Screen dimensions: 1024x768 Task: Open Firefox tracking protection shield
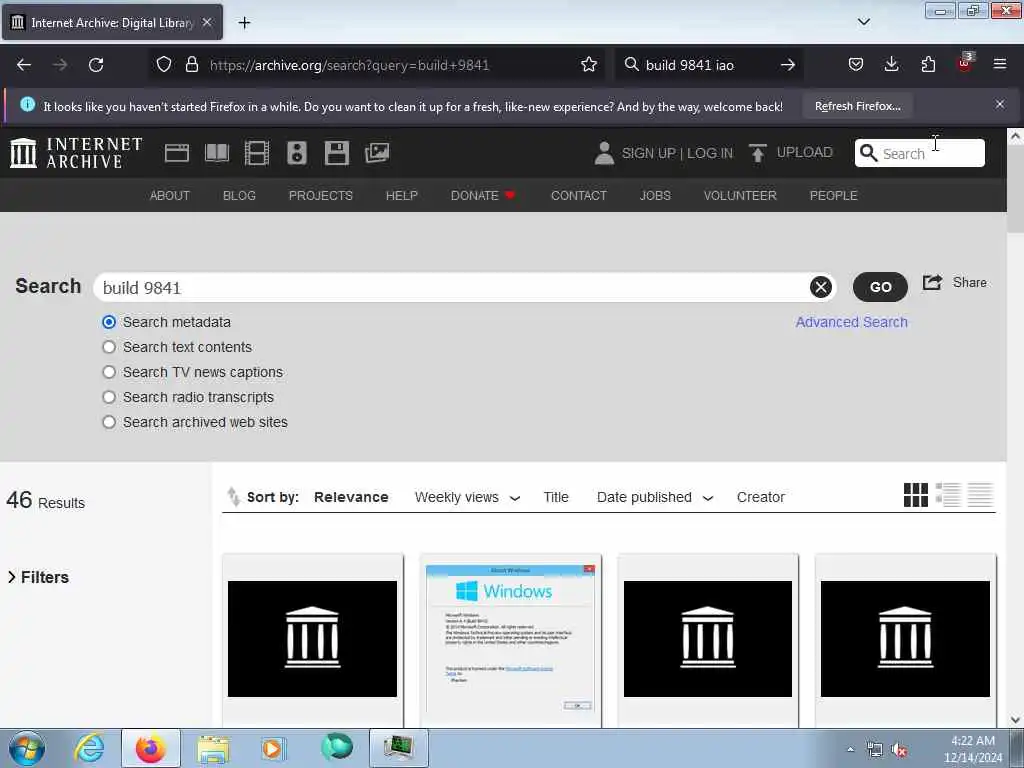point(164,64)
